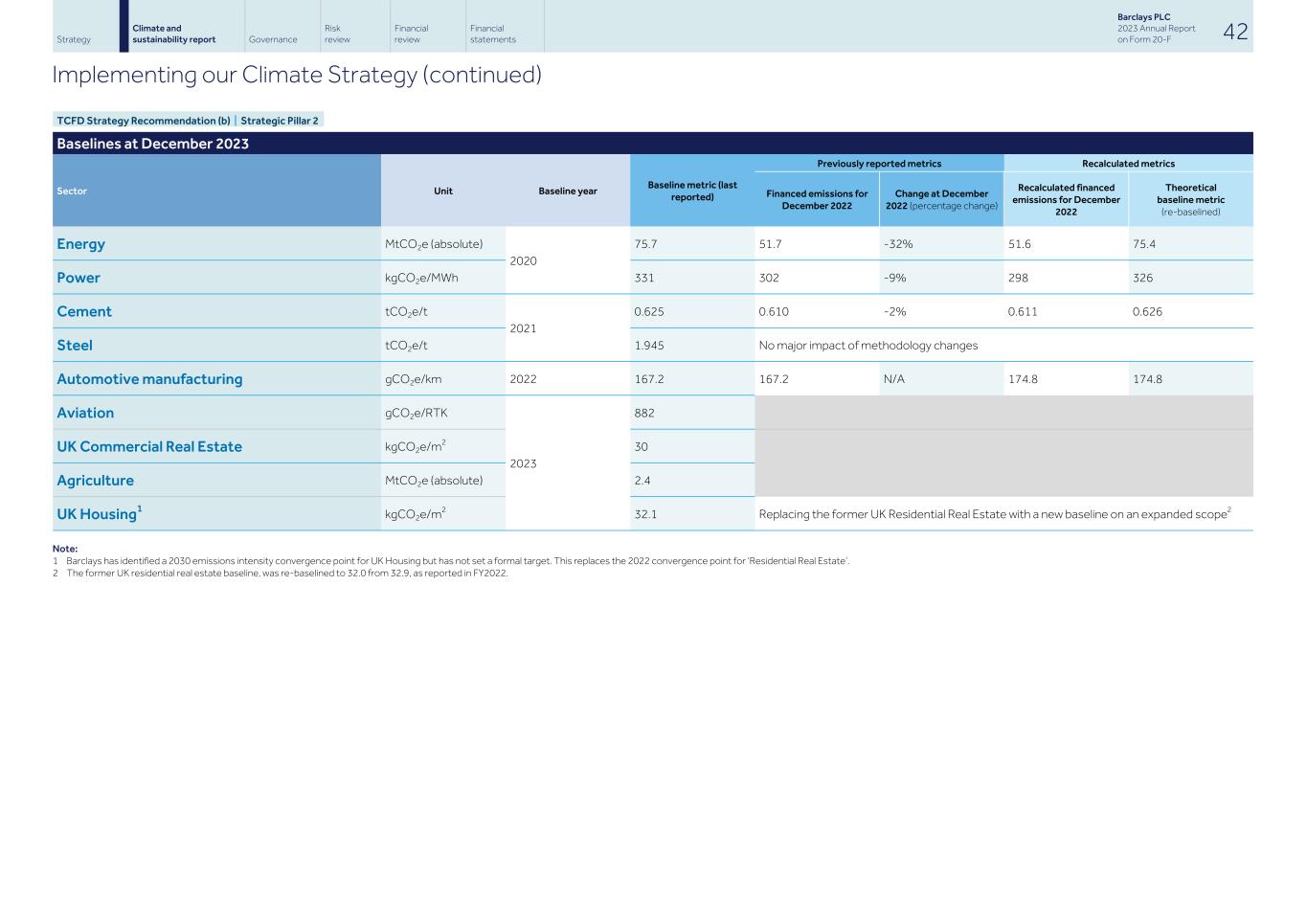Click the UK Commercial Real Estate row

149,446
